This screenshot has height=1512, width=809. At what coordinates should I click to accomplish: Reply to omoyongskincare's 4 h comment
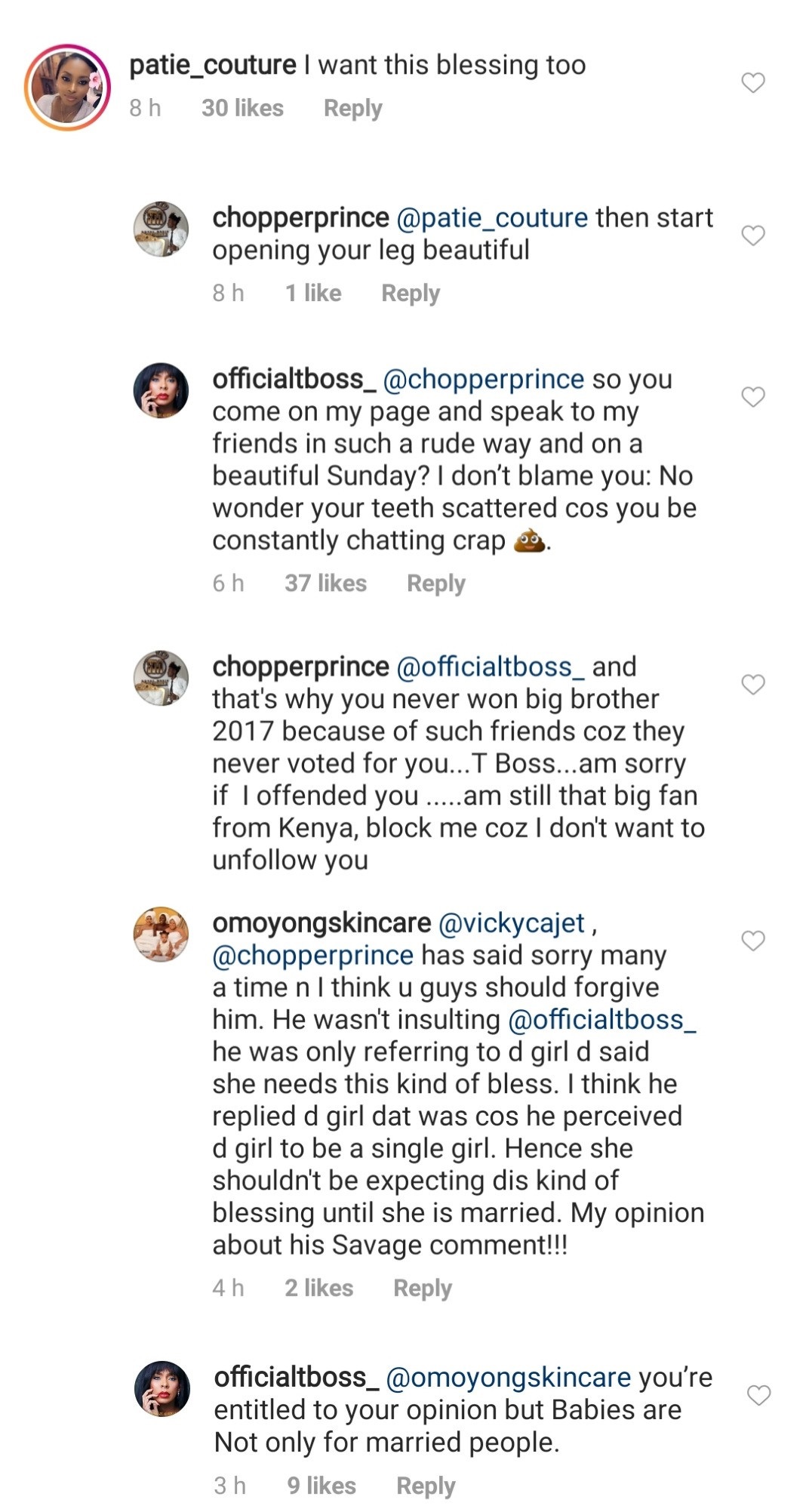coord(422,1289)
